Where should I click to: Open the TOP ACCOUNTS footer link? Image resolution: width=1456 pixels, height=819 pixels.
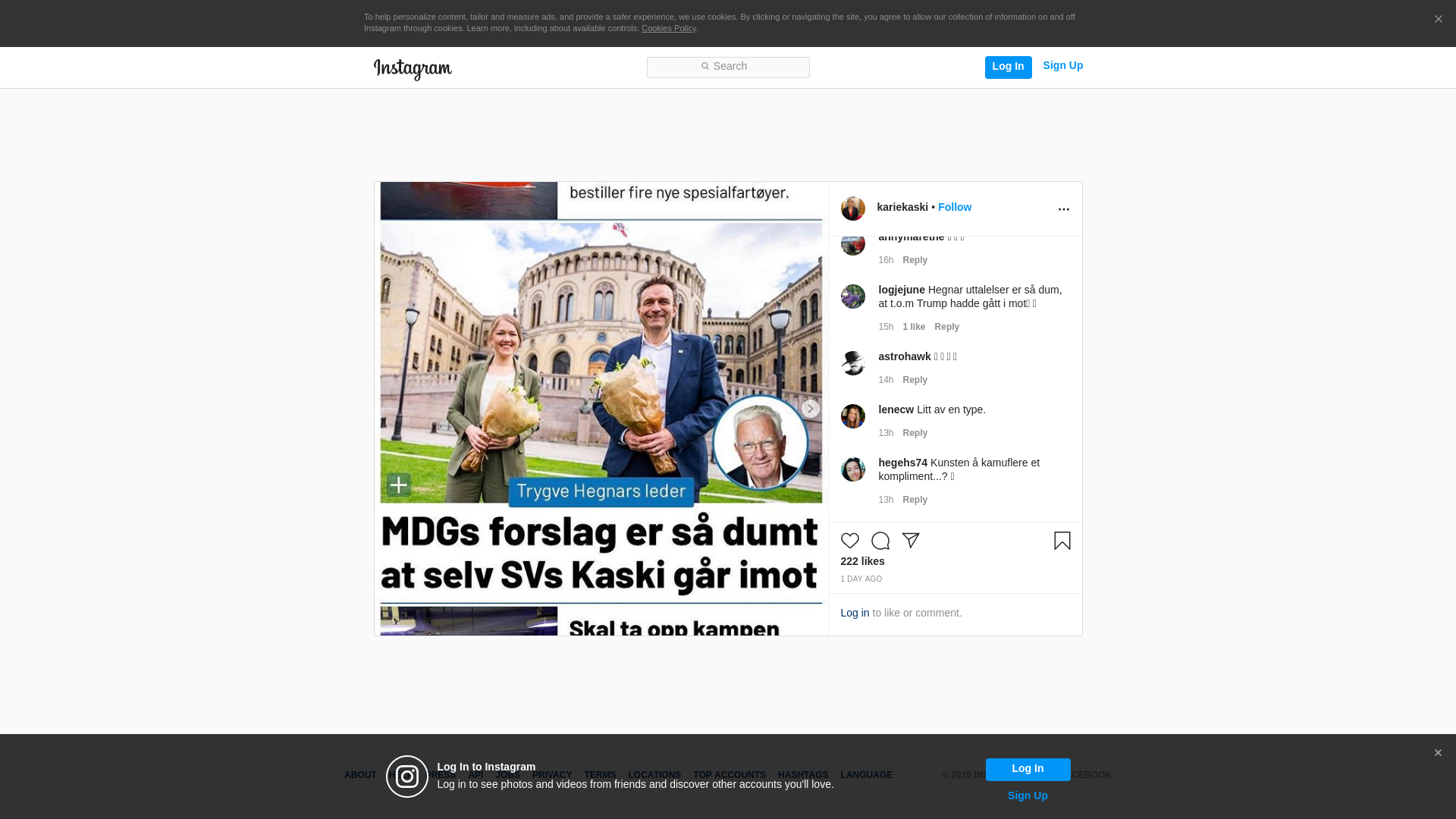click(729, 775)
